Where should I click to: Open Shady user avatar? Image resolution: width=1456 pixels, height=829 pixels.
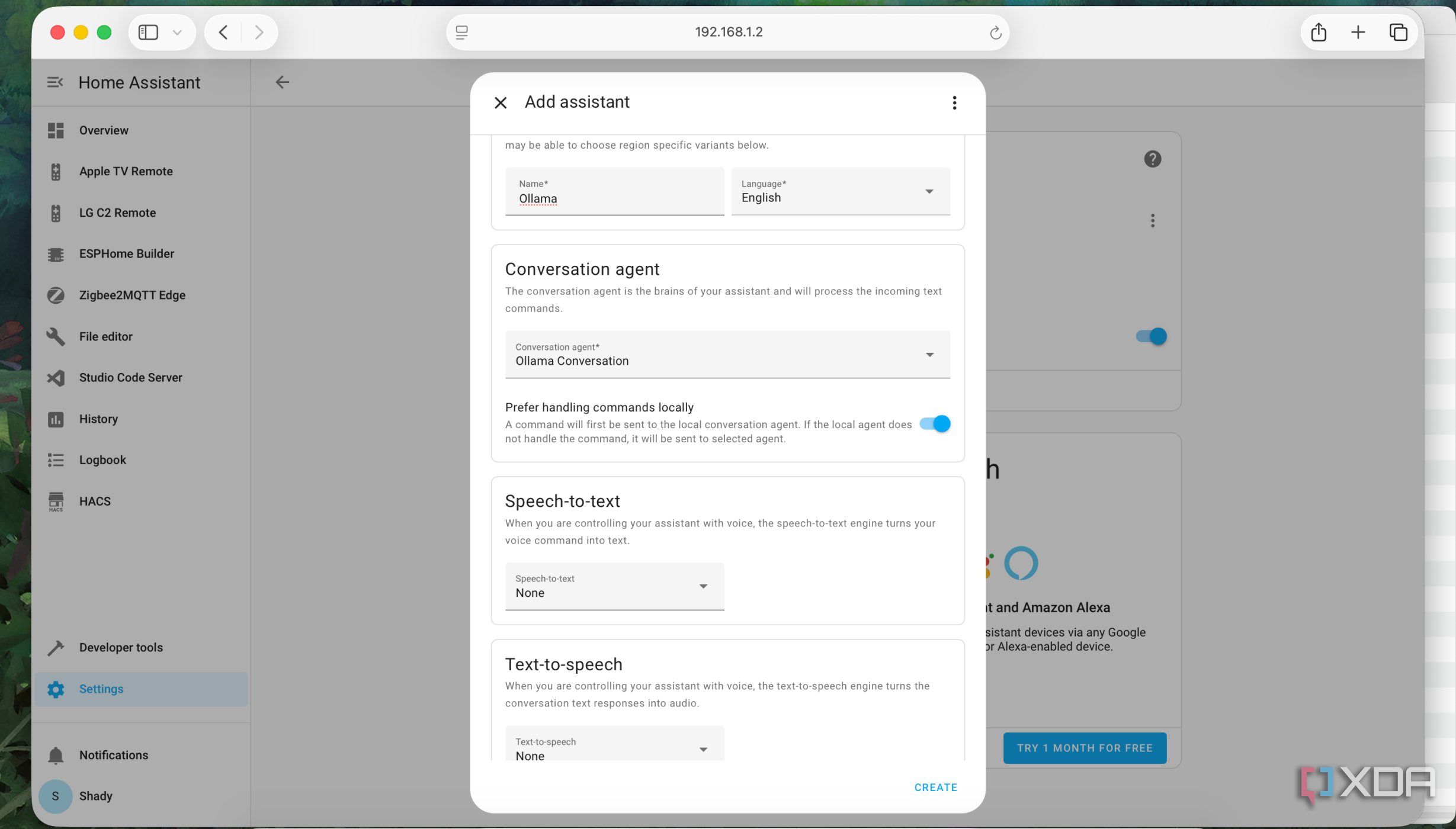(55, 796)
